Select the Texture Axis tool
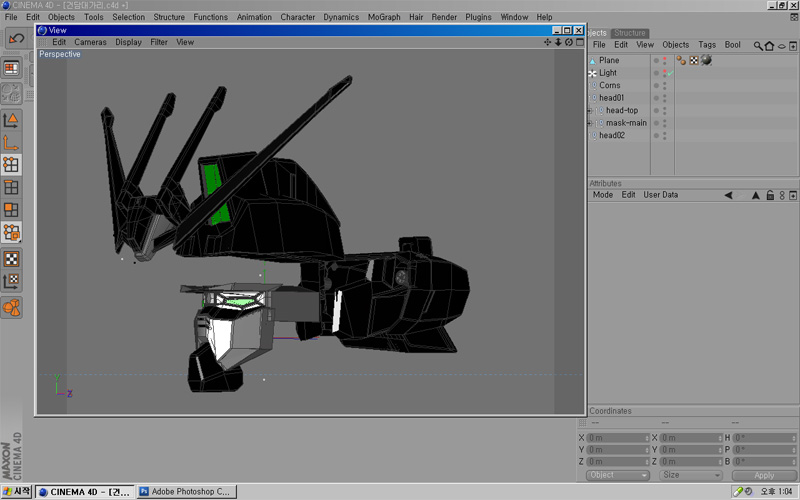 (11, 281)
